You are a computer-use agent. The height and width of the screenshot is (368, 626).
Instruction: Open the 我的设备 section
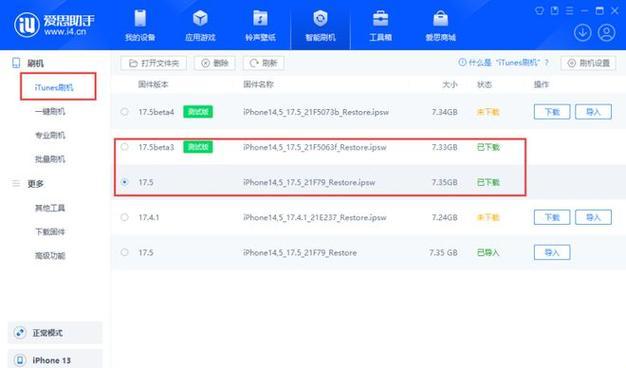click(x=140, y=26)
